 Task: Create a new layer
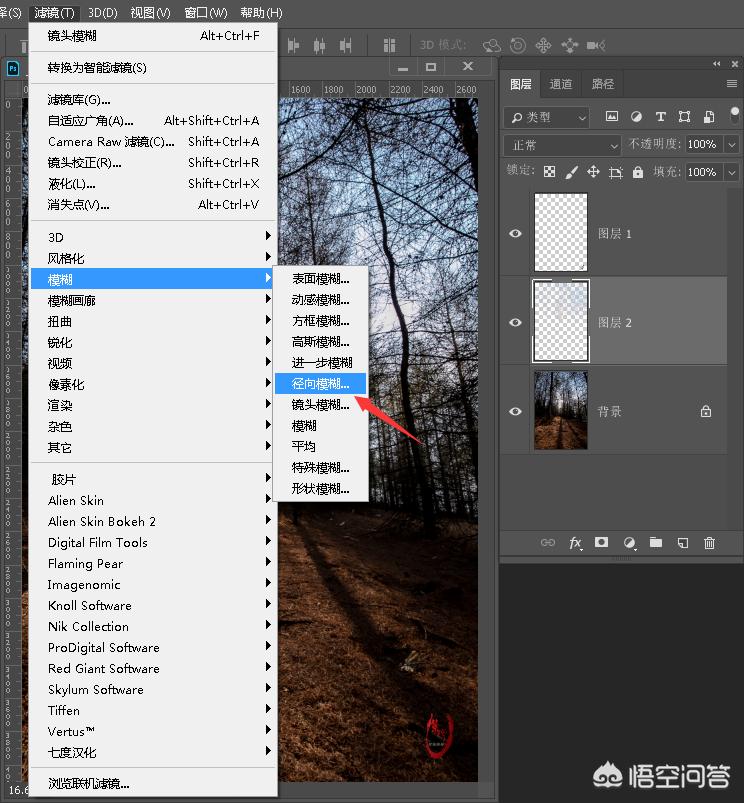(683, 542)
